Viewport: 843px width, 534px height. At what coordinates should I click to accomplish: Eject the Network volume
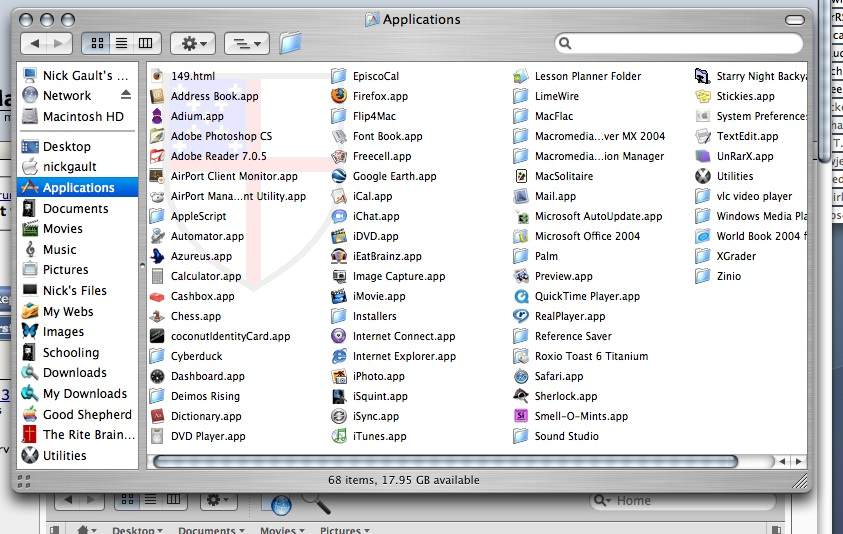(126, 95)
